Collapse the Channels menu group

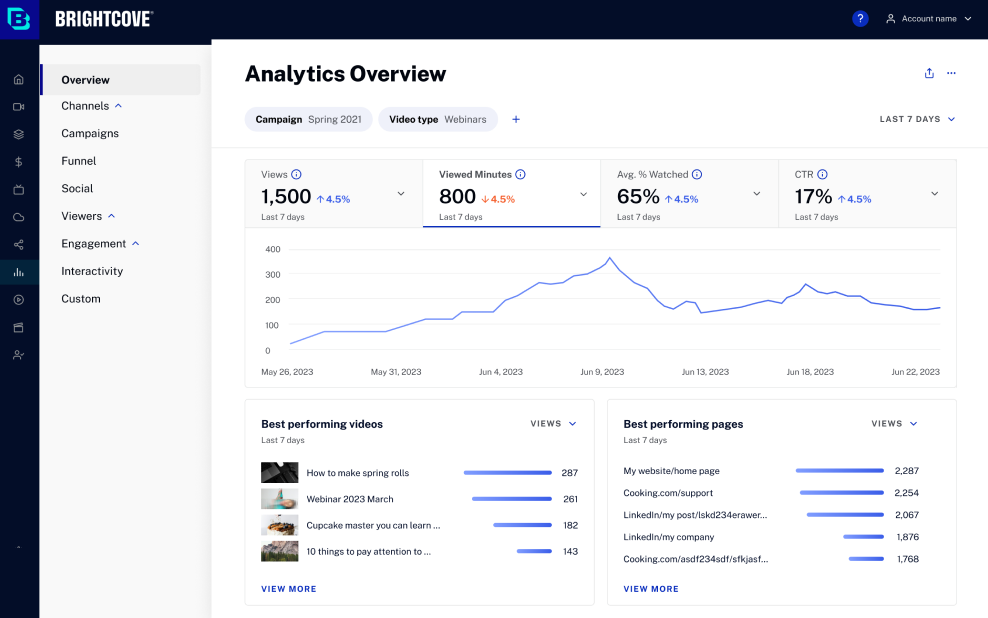tap(118, 106)
